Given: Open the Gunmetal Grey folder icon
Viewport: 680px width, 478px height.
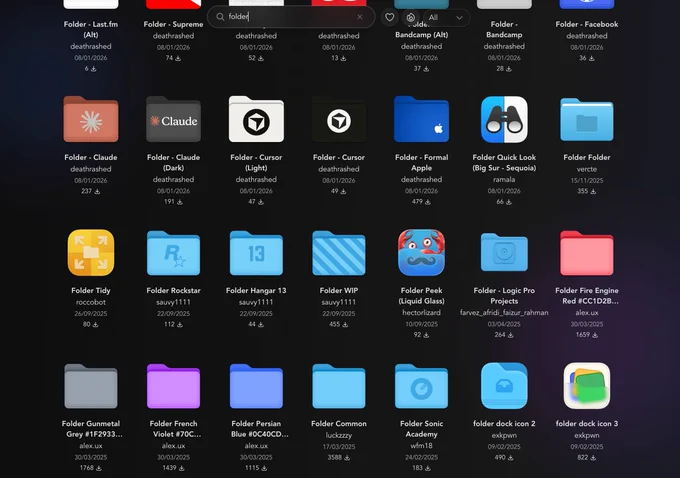Looking at the screenshot, I should (91, 386).
